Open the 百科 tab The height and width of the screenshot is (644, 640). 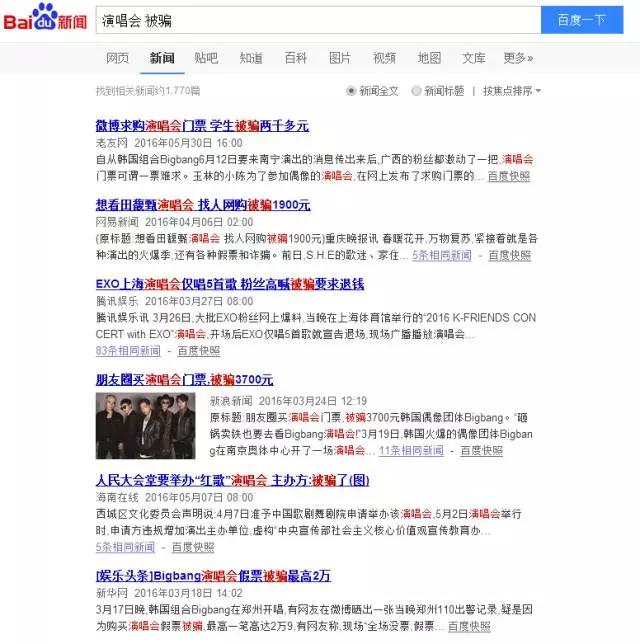(x=296, y=58)
